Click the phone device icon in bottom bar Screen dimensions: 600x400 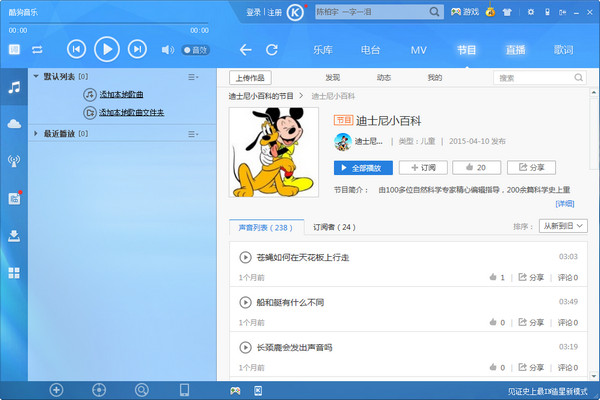184,389
